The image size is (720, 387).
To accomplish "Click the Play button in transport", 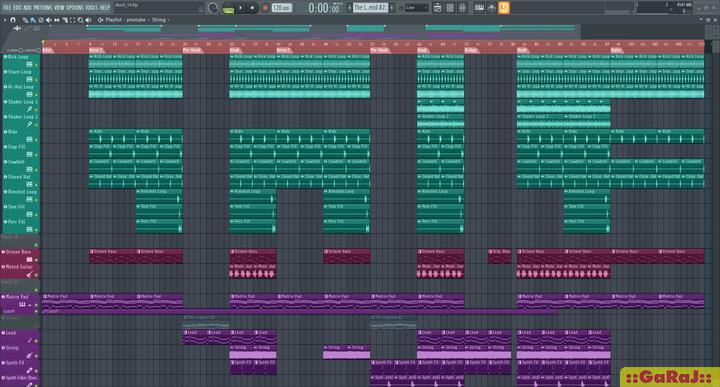I will click(241, 8).
